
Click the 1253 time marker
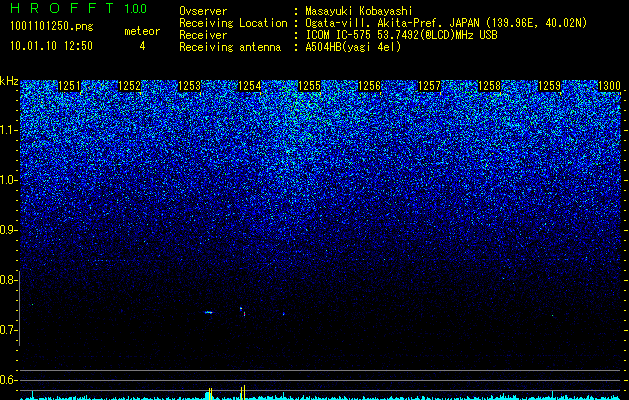click(189, 86)
